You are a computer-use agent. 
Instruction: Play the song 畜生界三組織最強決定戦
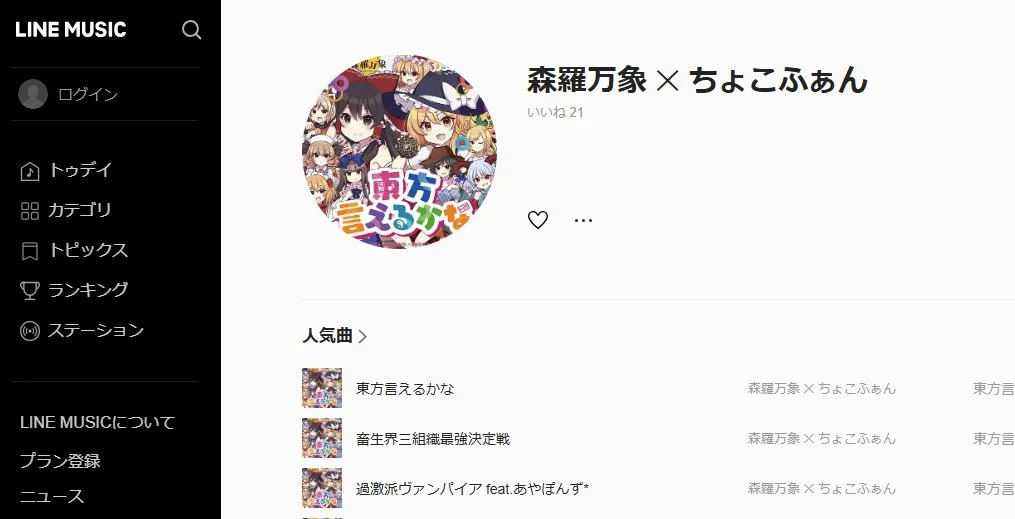(x=433, y=439)
